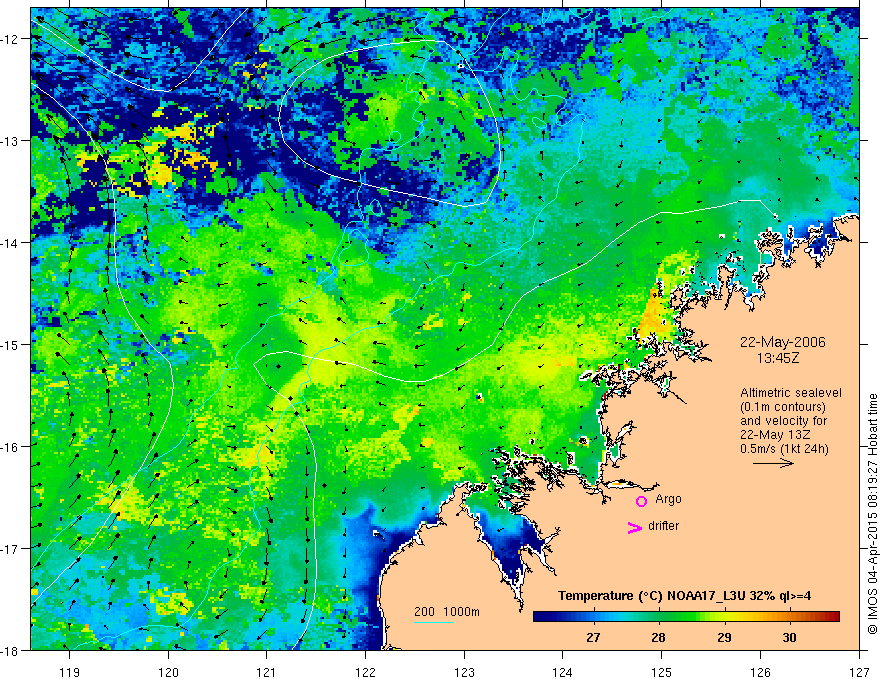Click the '28' tick label under the color bar
The width and height of the screenshot is (880, 680).
(x=658, y=637)
